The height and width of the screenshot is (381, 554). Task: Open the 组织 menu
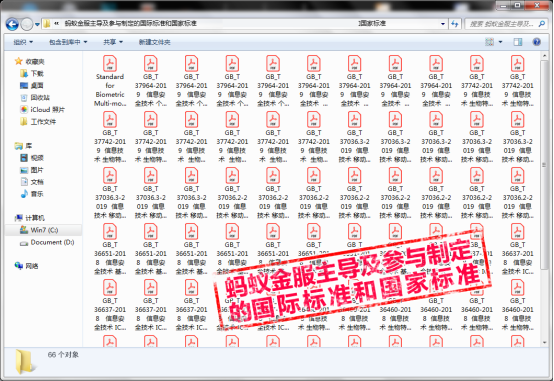[23, 42]
